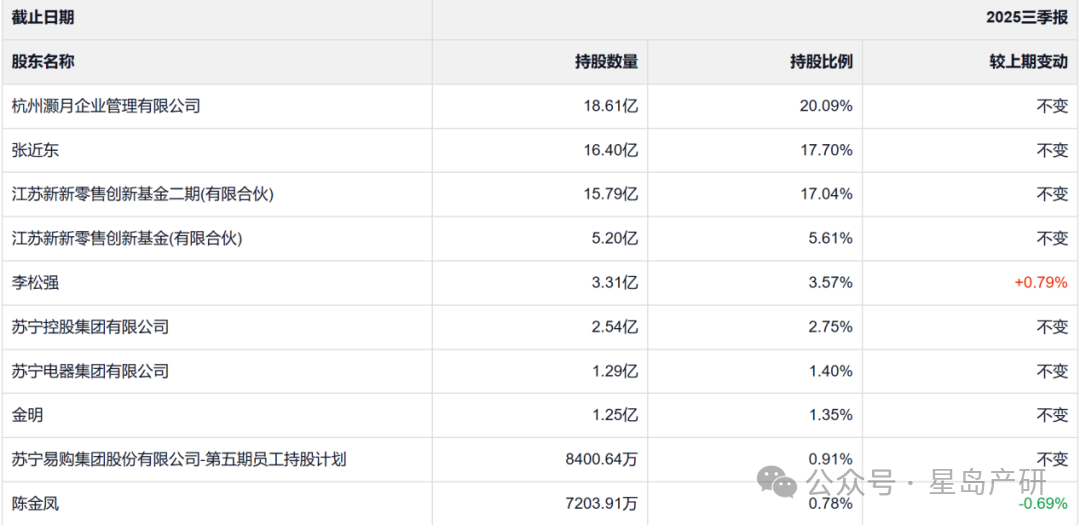Select shareholder 杭州灏月企业管理有限公司
The height and width of the screenshot is (525, 1080).
coord(106,106)
